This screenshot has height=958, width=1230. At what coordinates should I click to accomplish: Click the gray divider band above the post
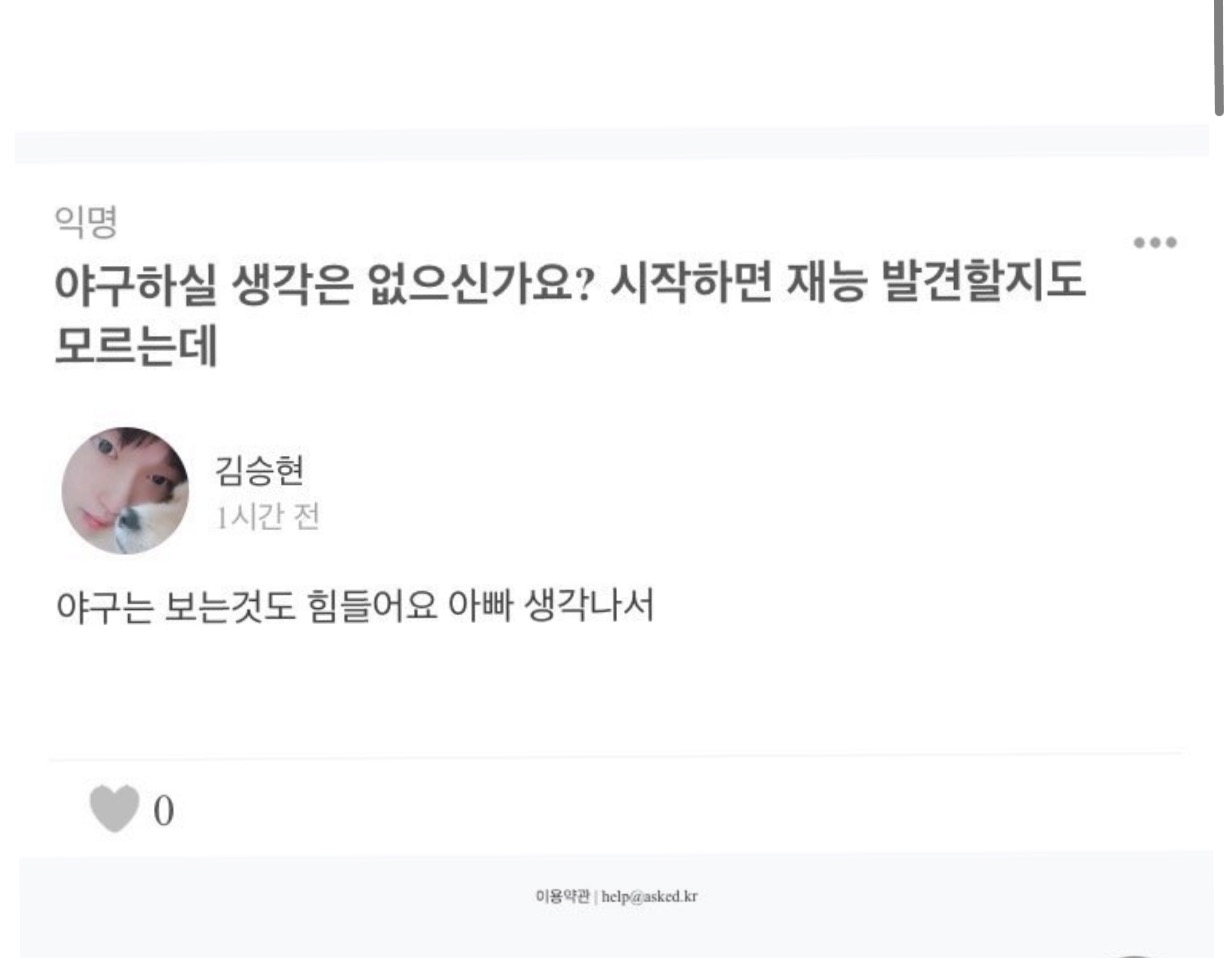(x=611, y=143)
